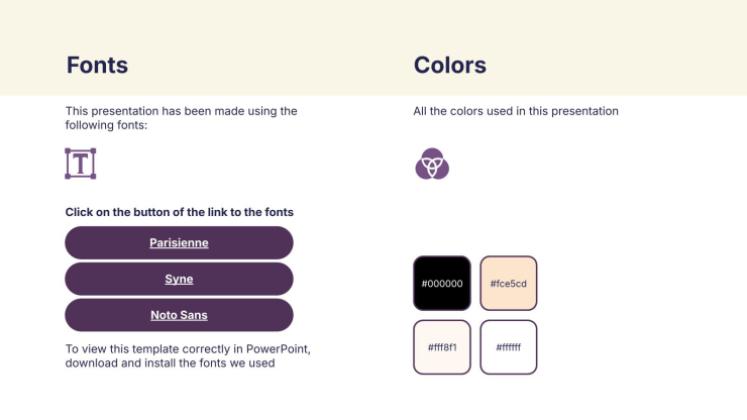Screen dimensions: 747x420
Task: Click the "All the colors used" description
Action: (x=516, y=111)
